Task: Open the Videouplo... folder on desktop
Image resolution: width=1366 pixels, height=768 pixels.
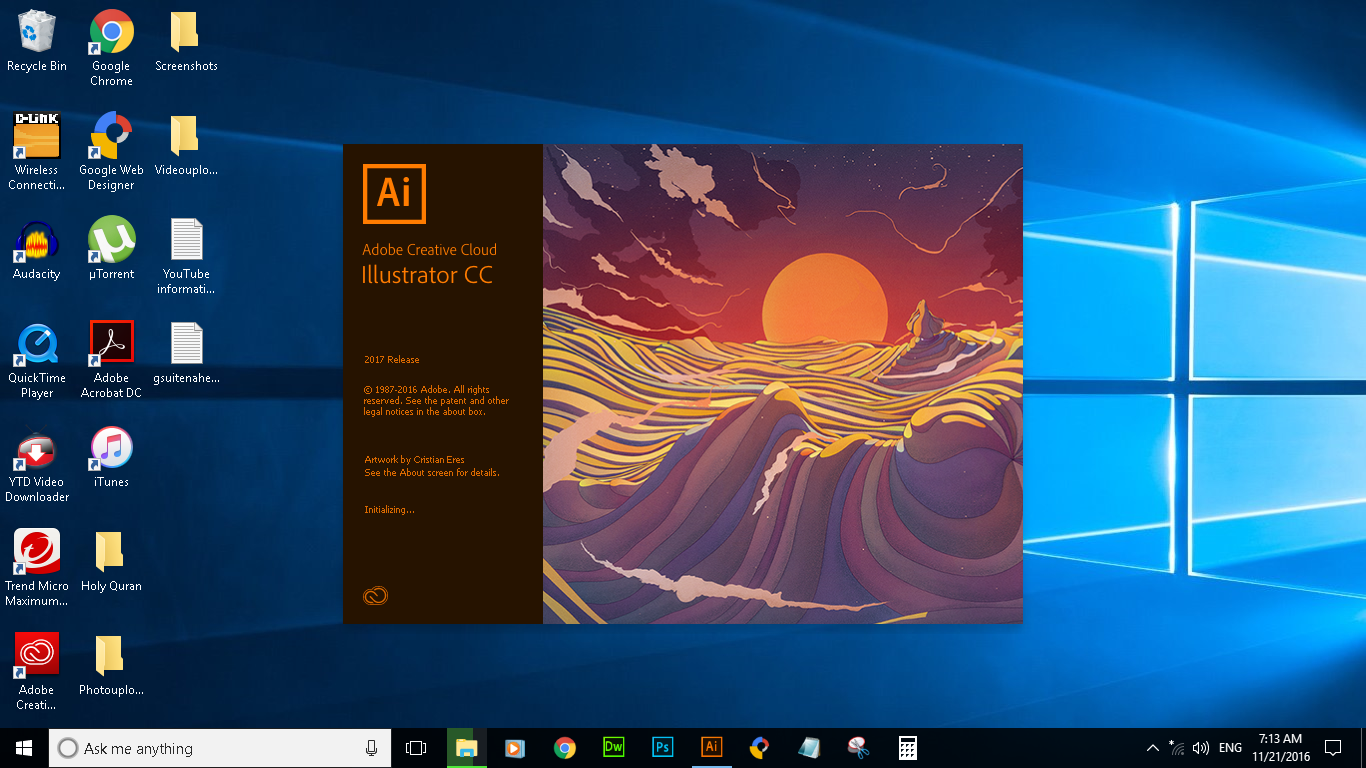Action: tap(186, 145)
